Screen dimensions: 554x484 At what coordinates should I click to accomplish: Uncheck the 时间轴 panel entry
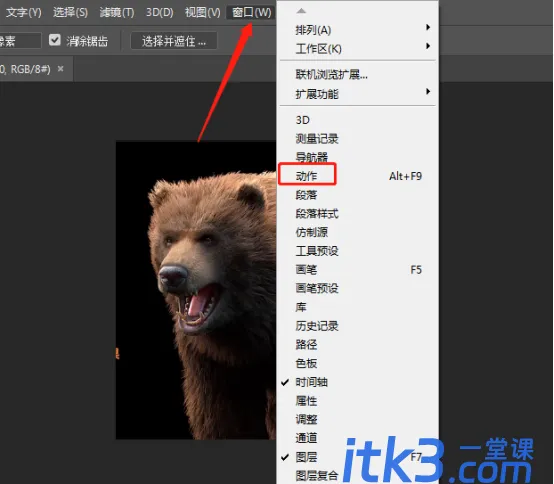point(358,382)
